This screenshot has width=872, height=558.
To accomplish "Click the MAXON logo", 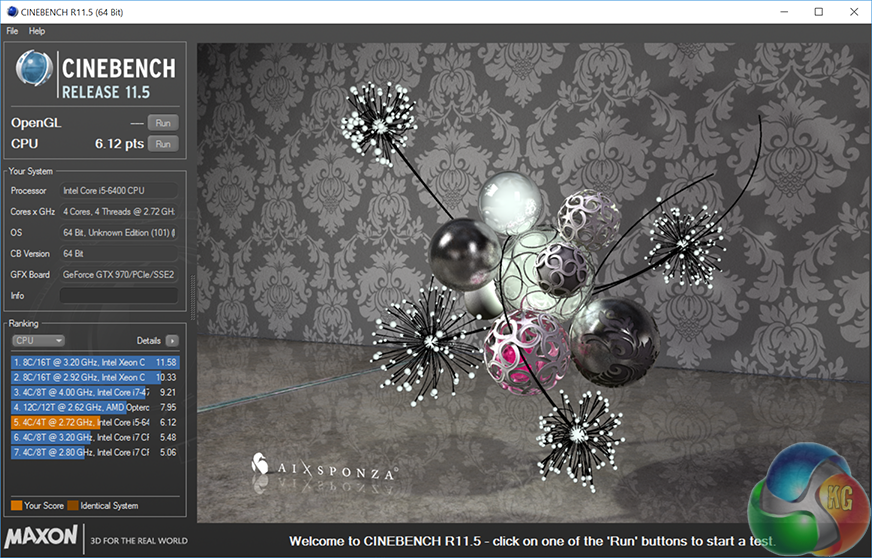I will click(42, 536).
